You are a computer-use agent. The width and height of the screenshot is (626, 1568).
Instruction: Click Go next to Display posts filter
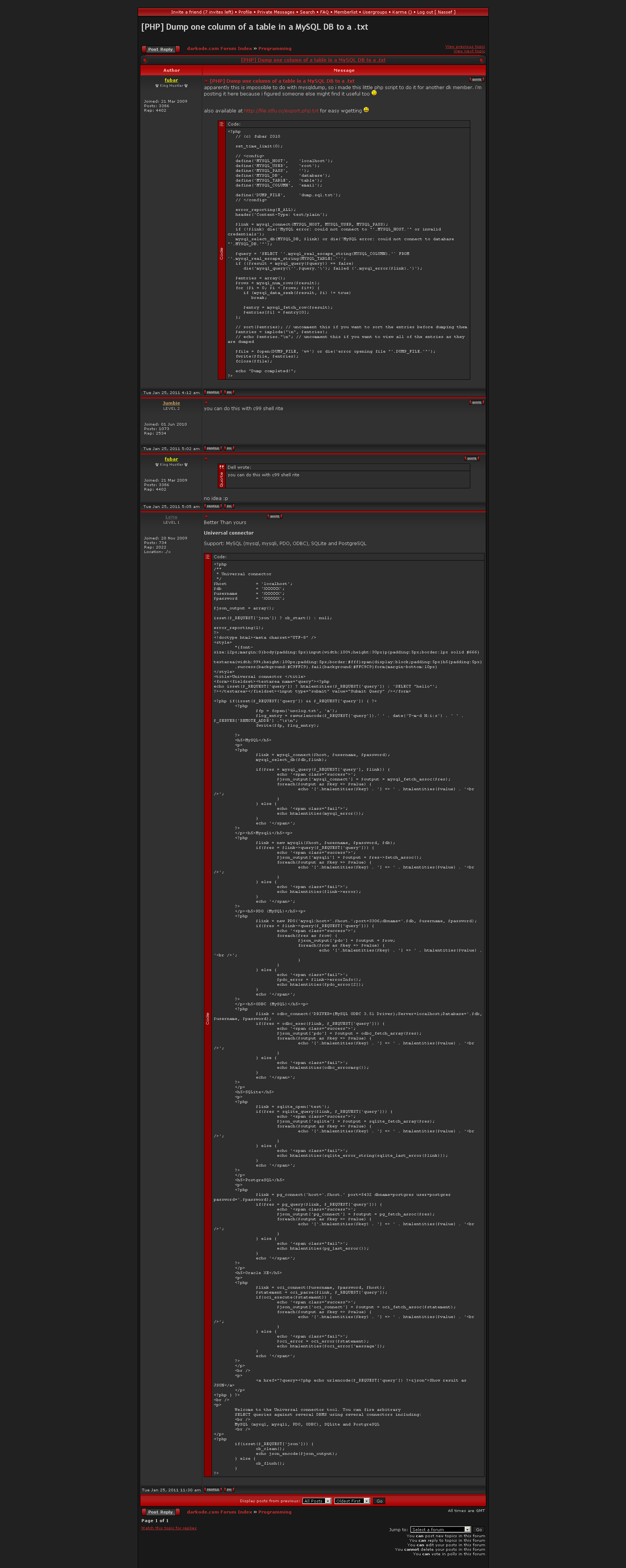pyautogui.click(x=379, y=1500)
